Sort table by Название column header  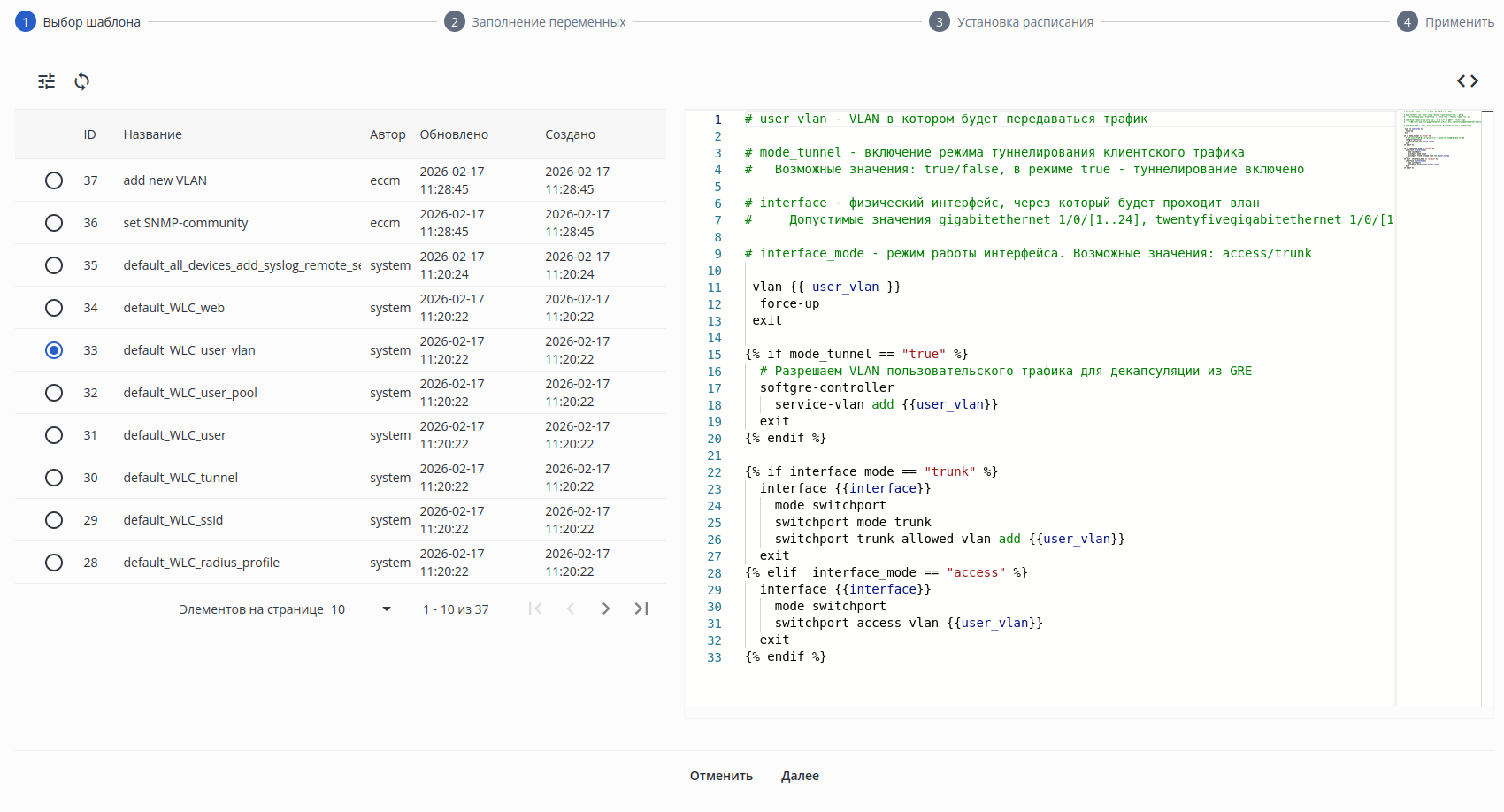pos(152,134)
